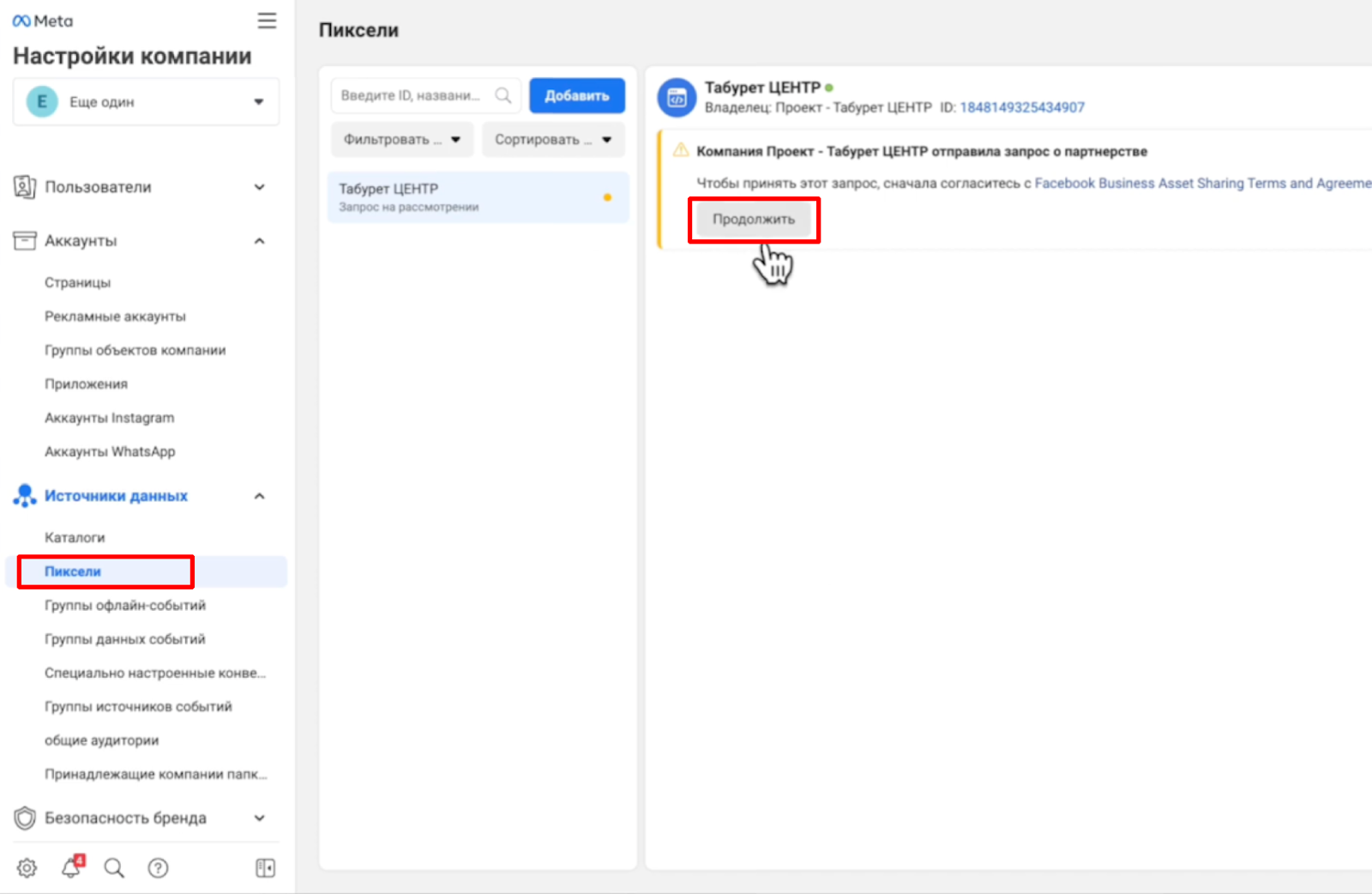Open the Сортировать dropdown

[554, 140]
